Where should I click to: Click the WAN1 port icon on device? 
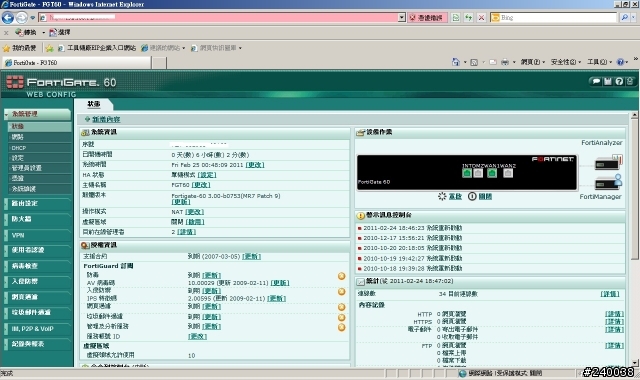(x=492, y=173)
